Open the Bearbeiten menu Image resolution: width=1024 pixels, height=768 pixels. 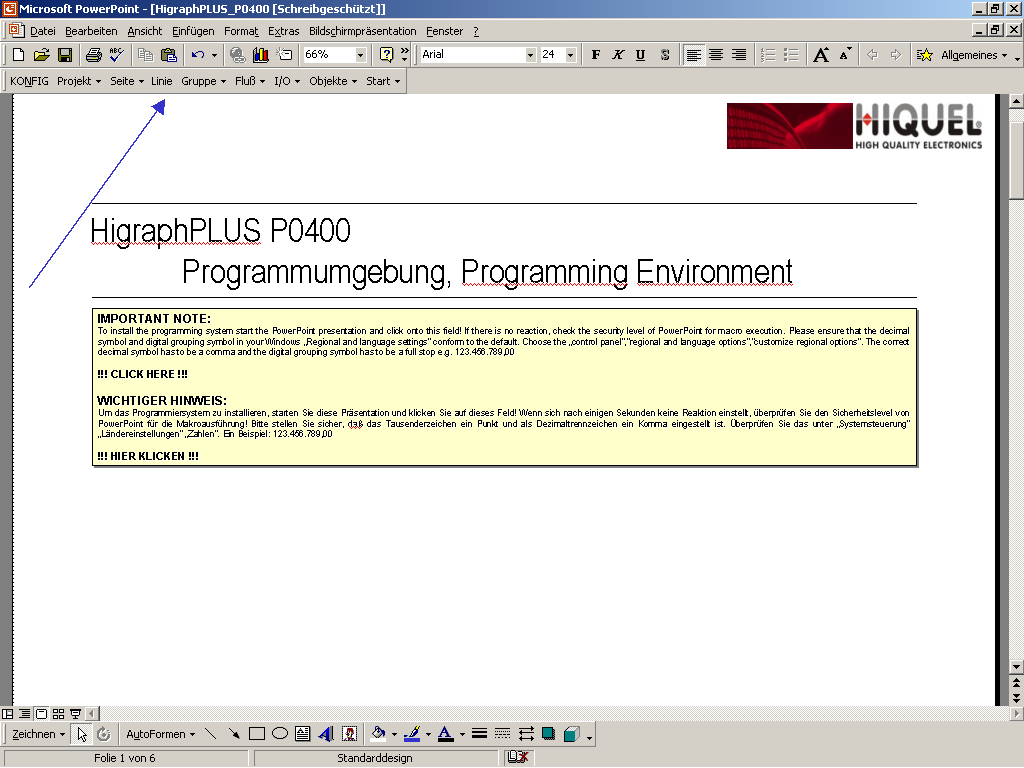pos(91,31)
